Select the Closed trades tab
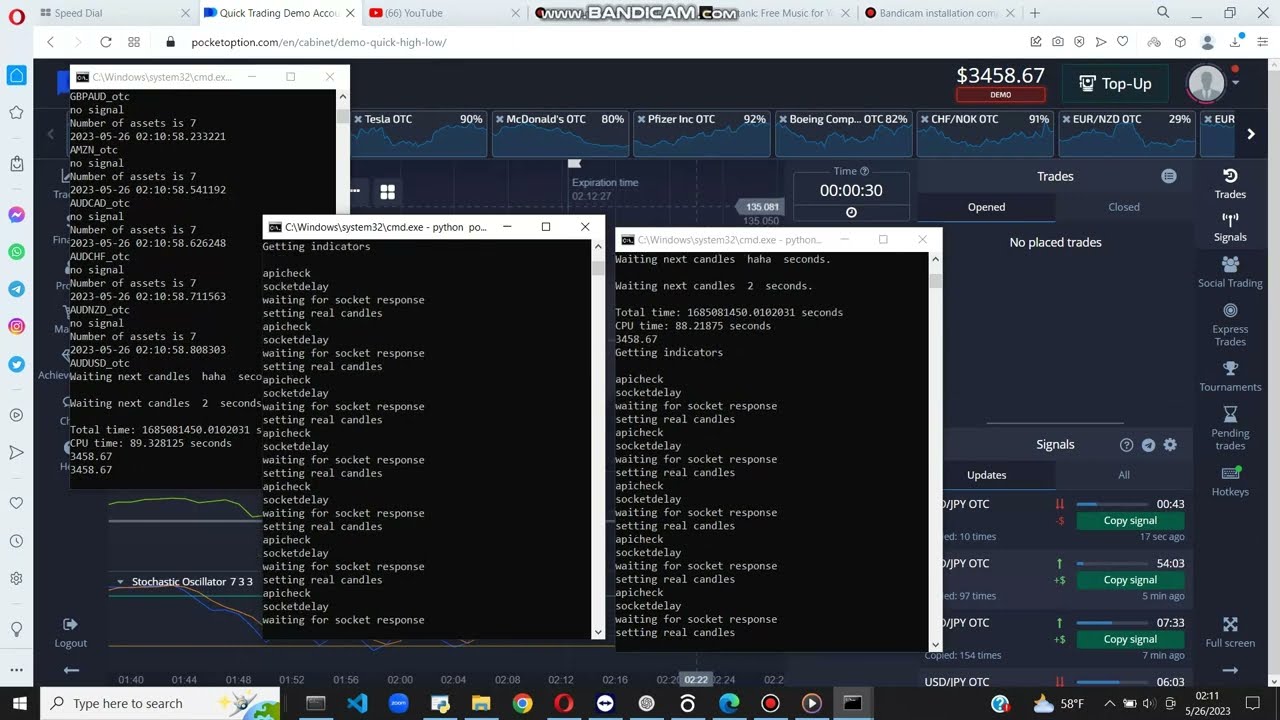Screen dimensions: 1280x720 [1124, 207]
